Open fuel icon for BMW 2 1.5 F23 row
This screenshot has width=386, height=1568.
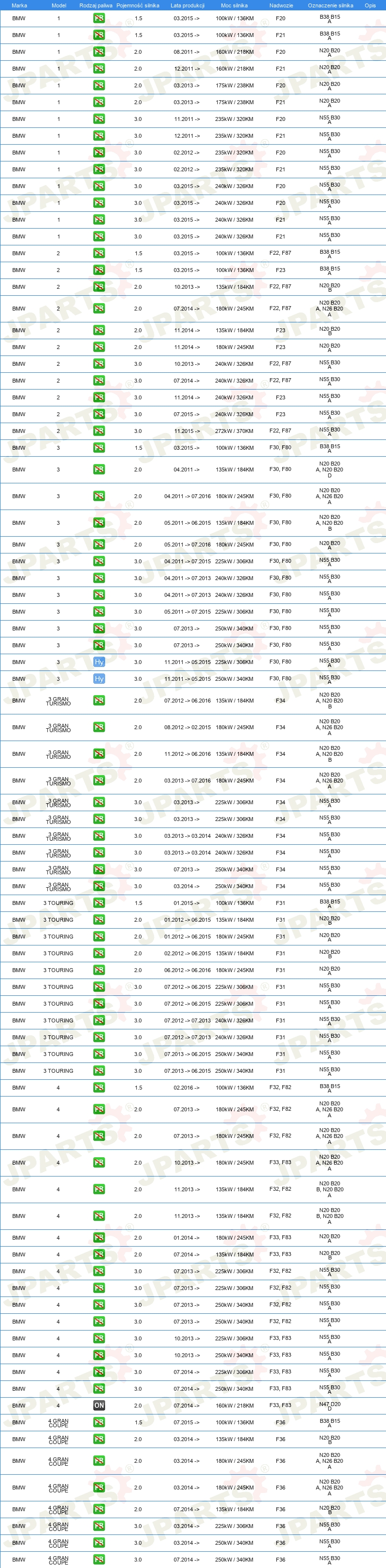(99, 270)
